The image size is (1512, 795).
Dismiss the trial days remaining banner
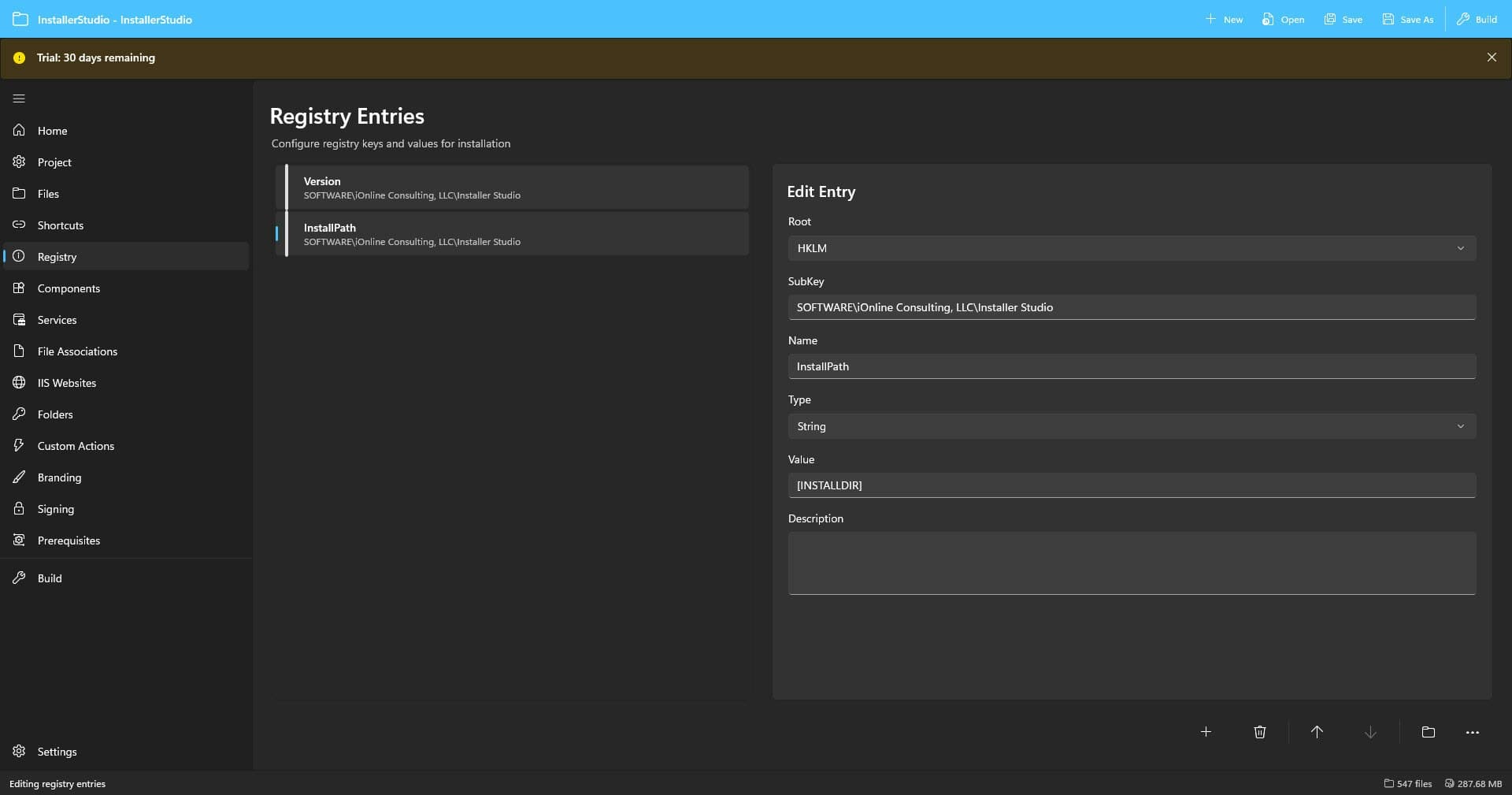(x=1492, y=57)
